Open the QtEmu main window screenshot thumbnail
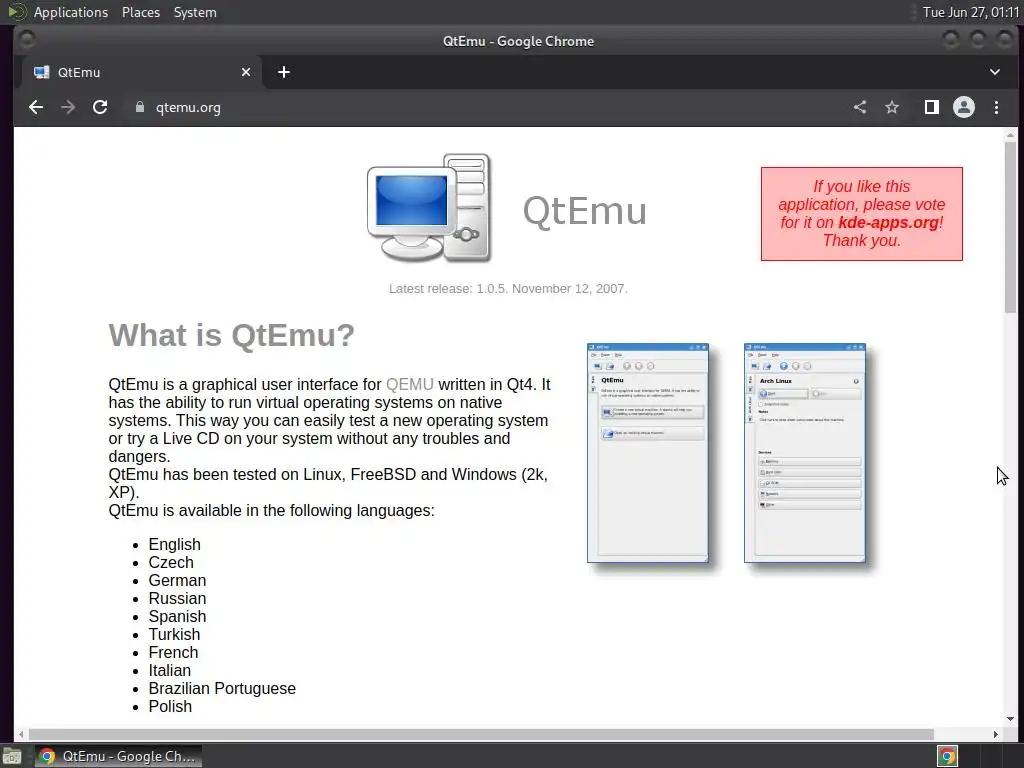The width and height of the screenshot is (1024, 768). (648, 453)
